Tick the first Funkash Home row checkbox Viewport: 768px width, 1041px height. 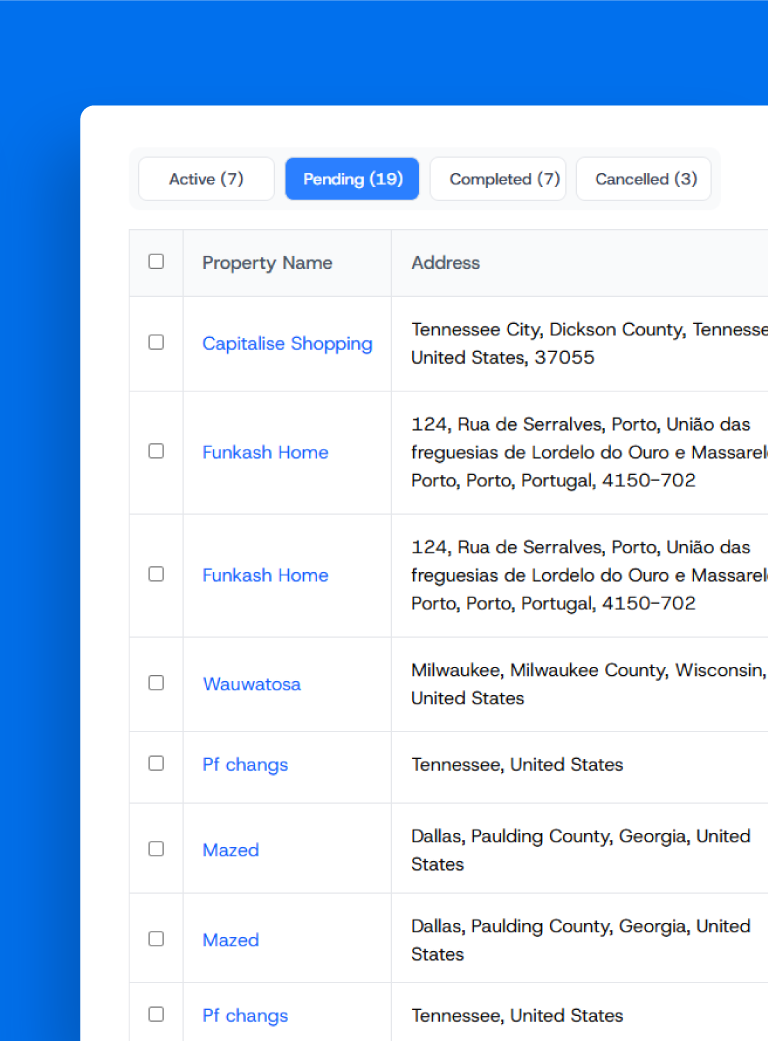tap(156, 451)
